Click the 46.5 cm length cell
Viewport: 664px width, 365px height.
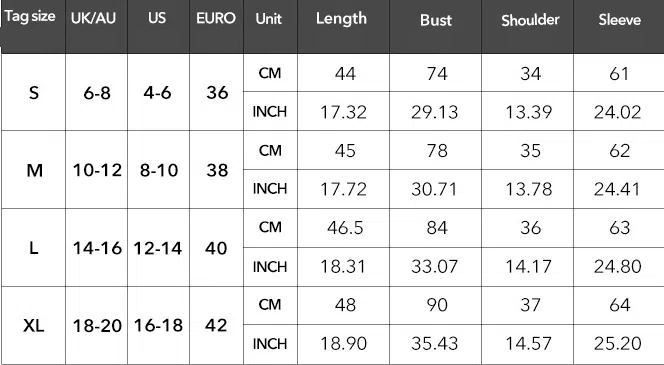coord(345,228)
